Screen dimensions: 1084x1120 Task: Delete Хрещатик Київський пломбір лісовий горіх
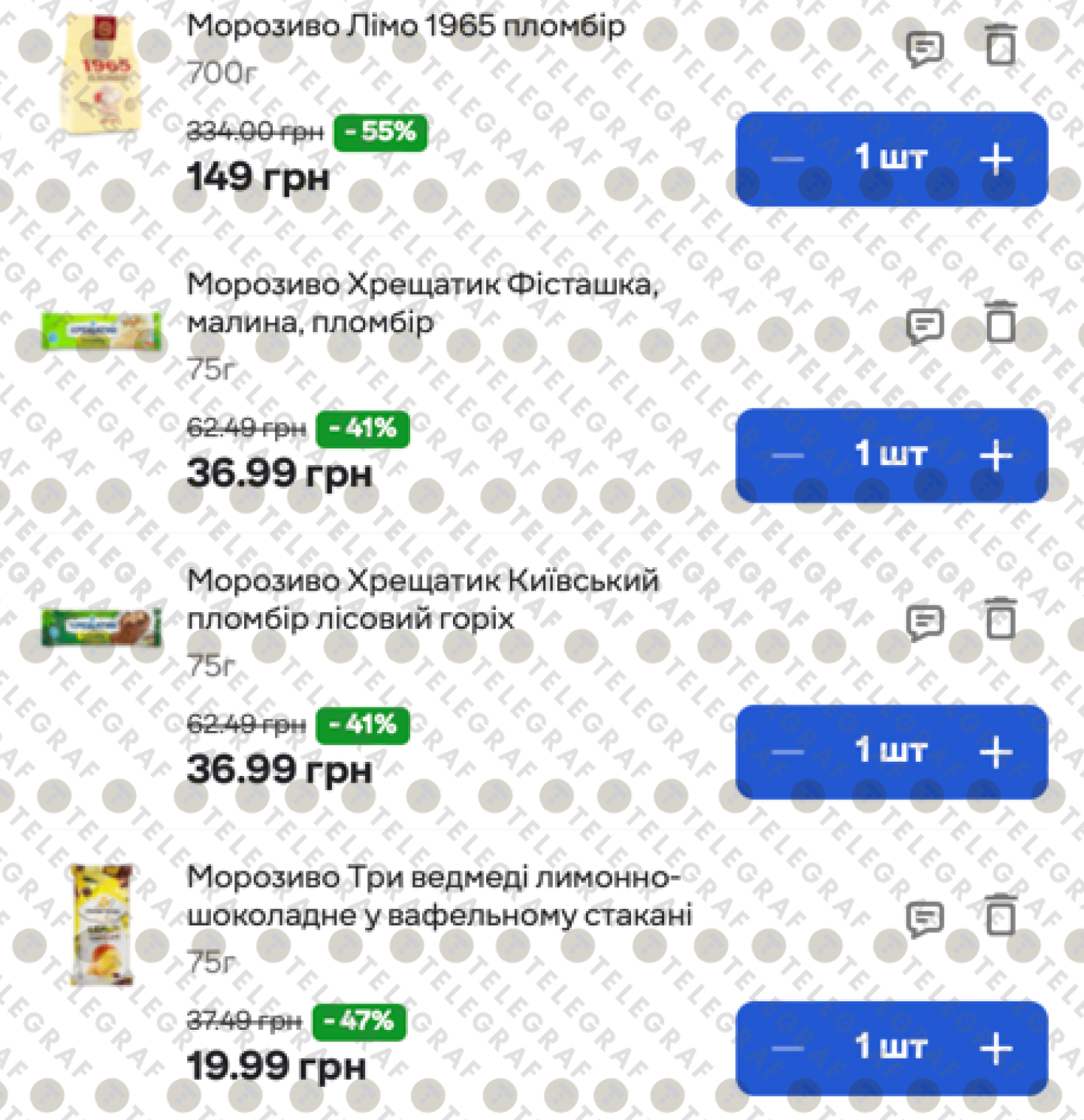(1001, 620)
